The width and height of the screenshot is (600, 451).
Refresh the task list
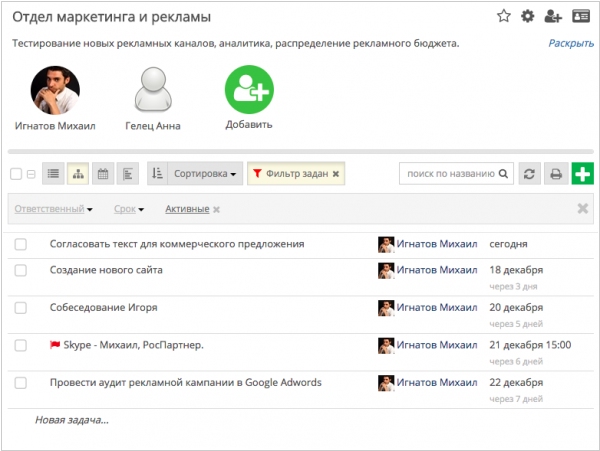click(x=529, y=174)
